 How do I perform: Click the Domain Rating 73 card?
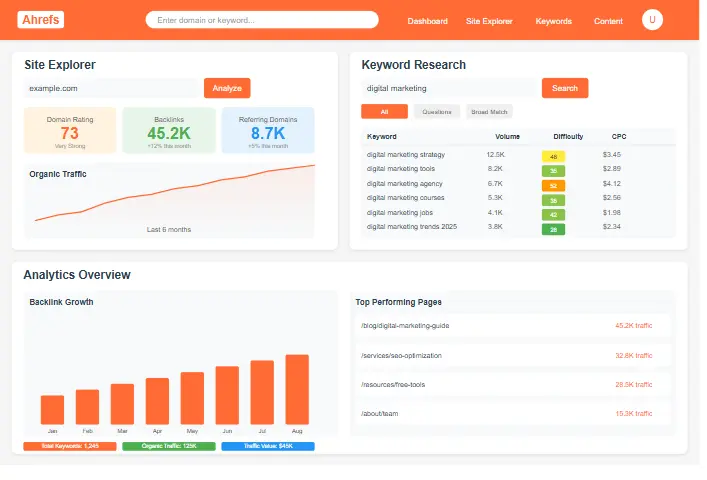[x=70, y=130]
